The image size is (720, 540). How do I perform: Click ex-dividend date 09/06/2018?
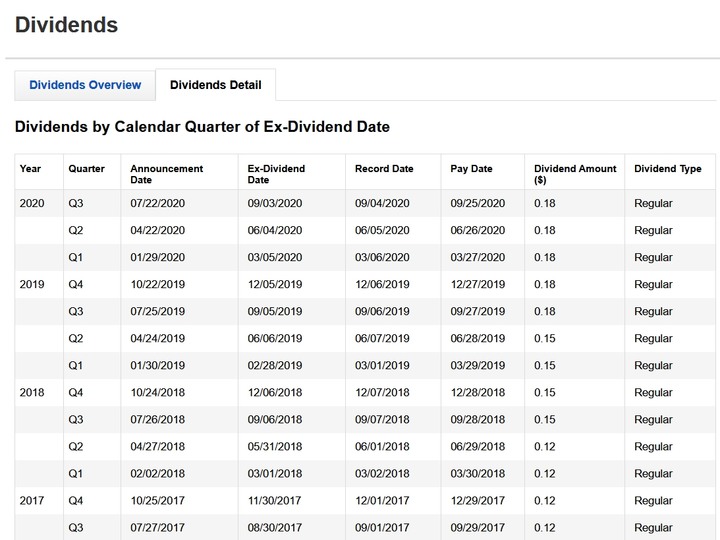pos(275,419)
